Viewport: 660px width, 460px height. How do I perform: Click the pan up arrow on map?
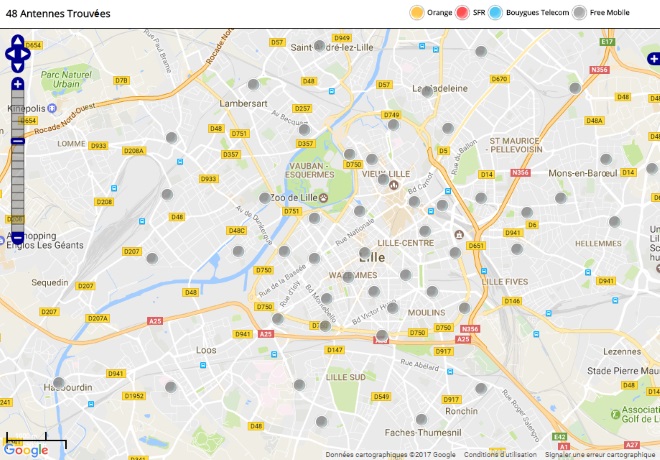pos(18,41)
